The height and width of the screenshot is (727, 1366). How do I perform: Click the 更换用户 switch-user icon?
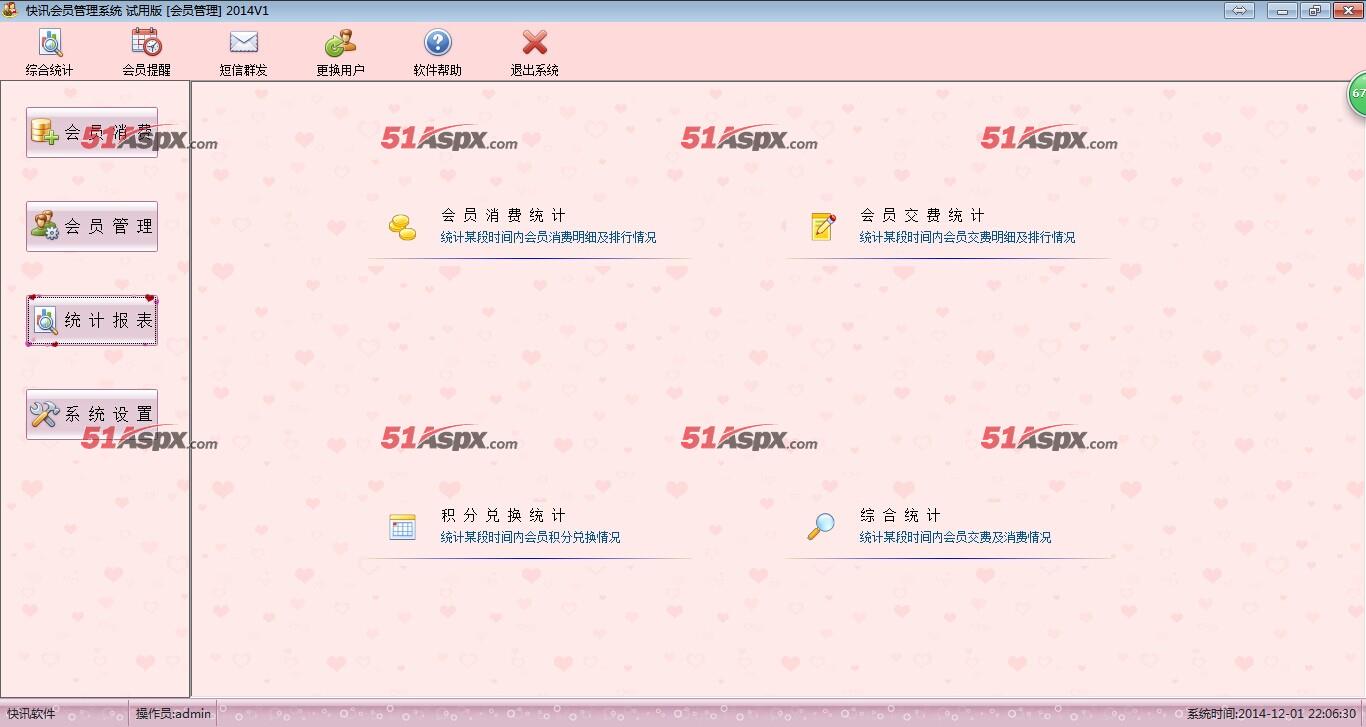point(340,43)
